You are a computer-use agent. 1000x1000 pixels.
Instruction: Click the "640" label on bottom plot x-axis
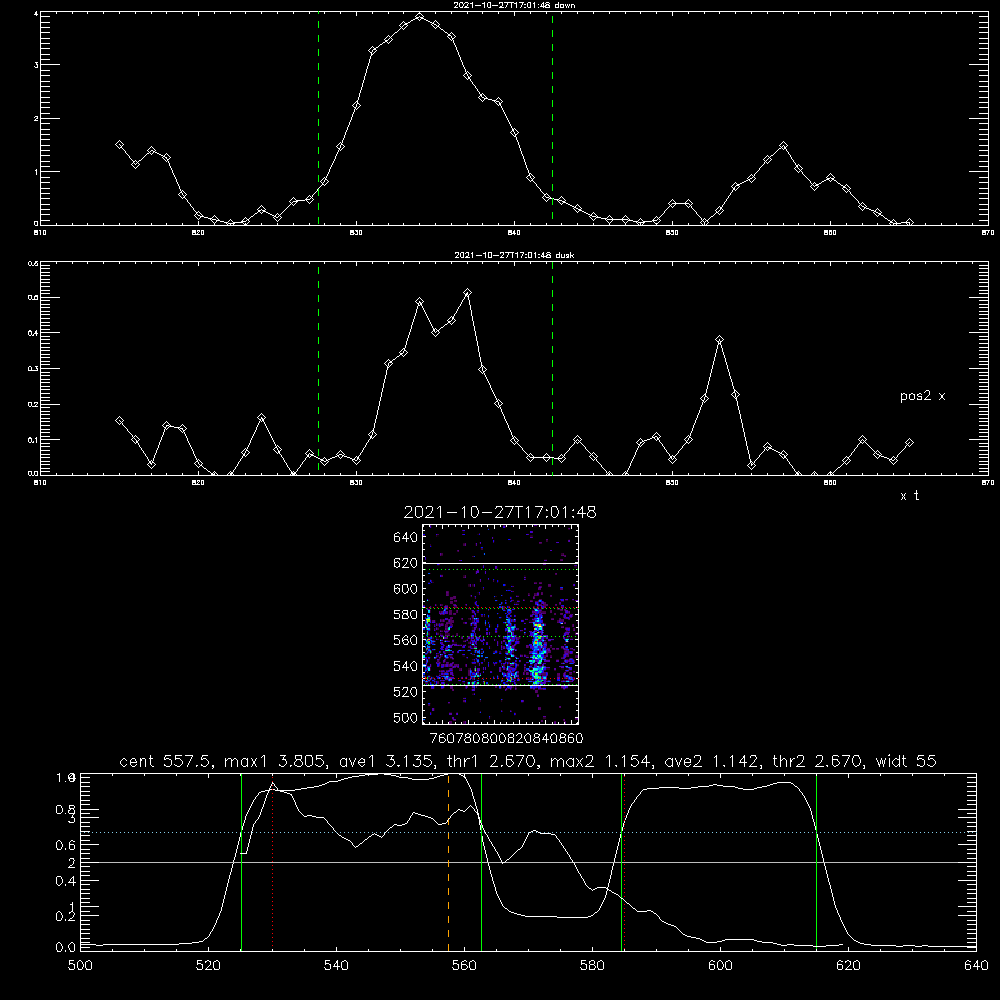point(976,966)
